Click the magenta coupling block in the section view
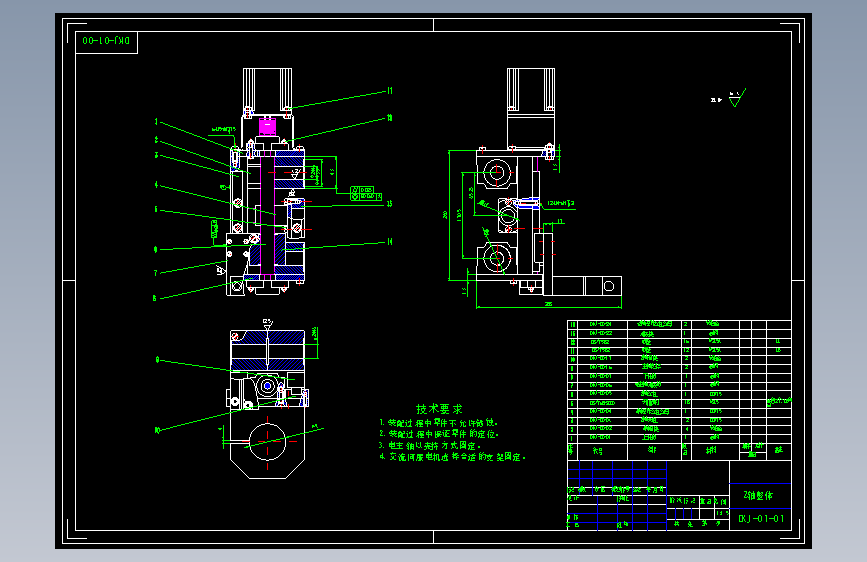The height and width of the screenshot is (562, 867). point(267,127)
